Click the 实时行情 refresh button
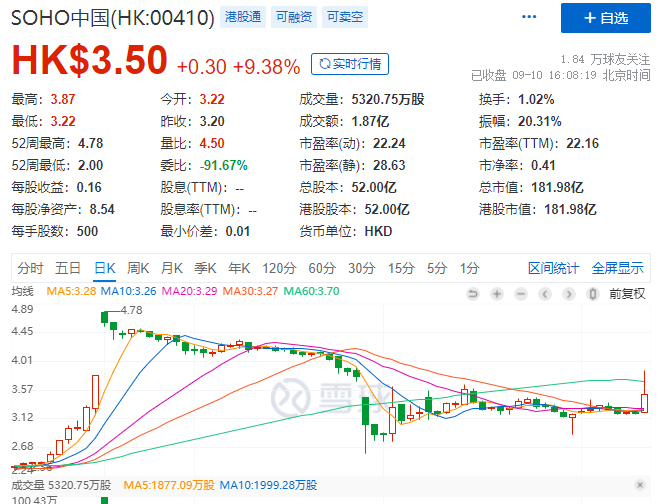Image resolution: width=668 pixels, height=504 pixels. tap(350, 64)
